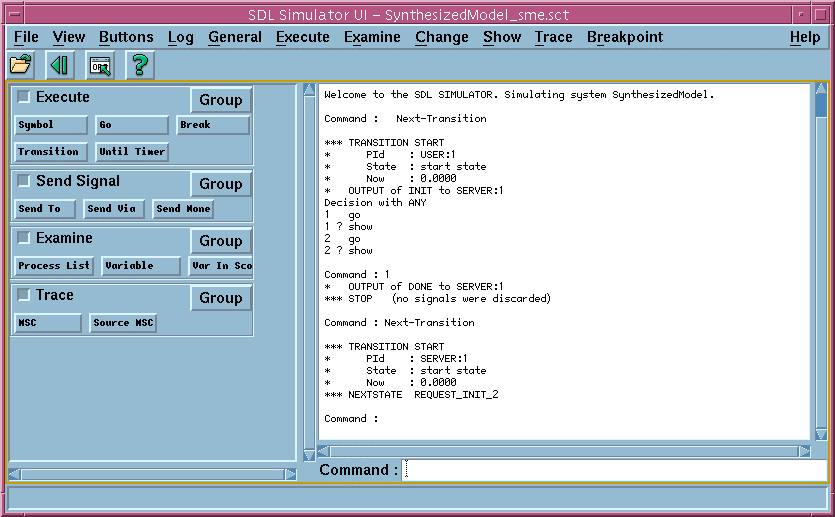Image resolution: width=835 pixels, height=517 pixels.
Task: Click the log horizontal scroll right arrow
Action: 805,452
